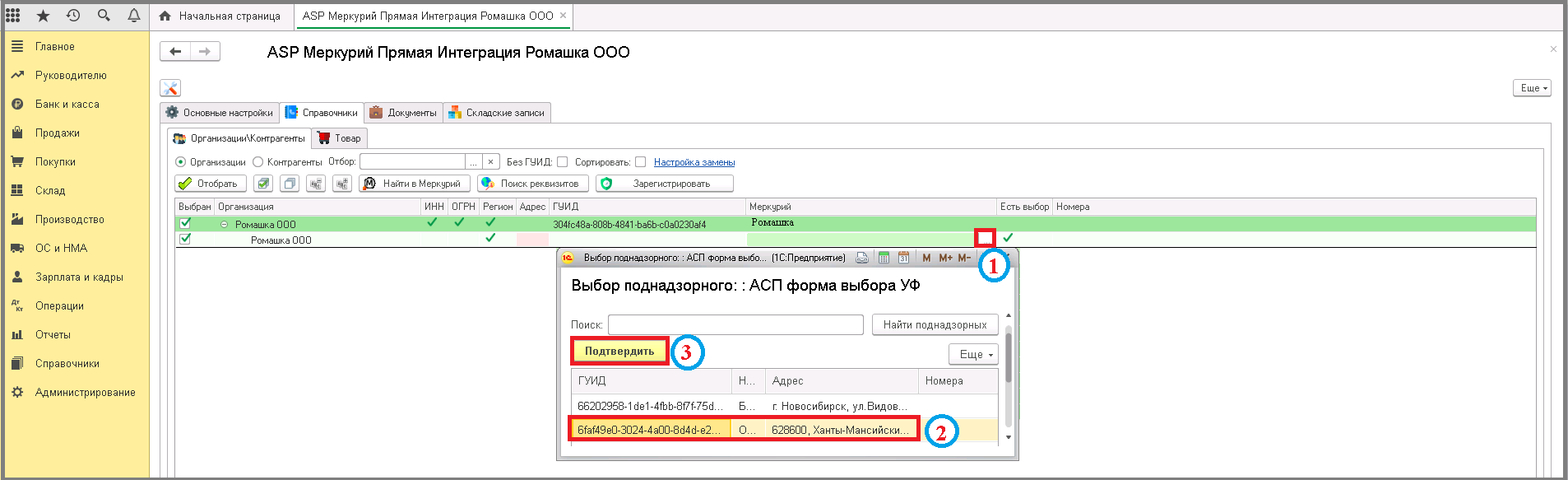The height and width of the screenshot is (480, 1568).
Task: Select the Организации radio button
Action: pos(181,162)
